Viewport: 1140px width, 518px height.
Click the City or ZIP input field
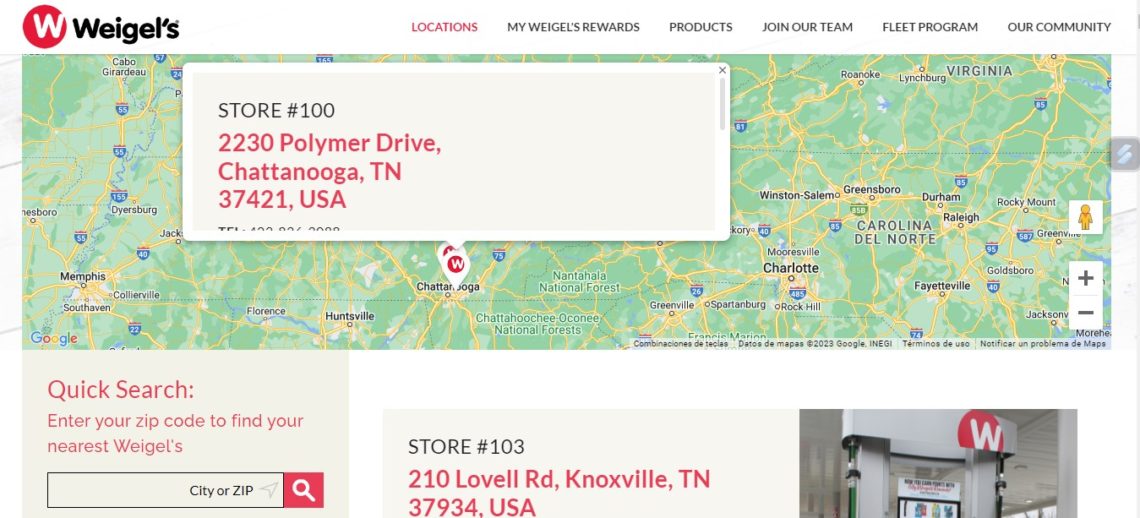click(x=165, y=490)
